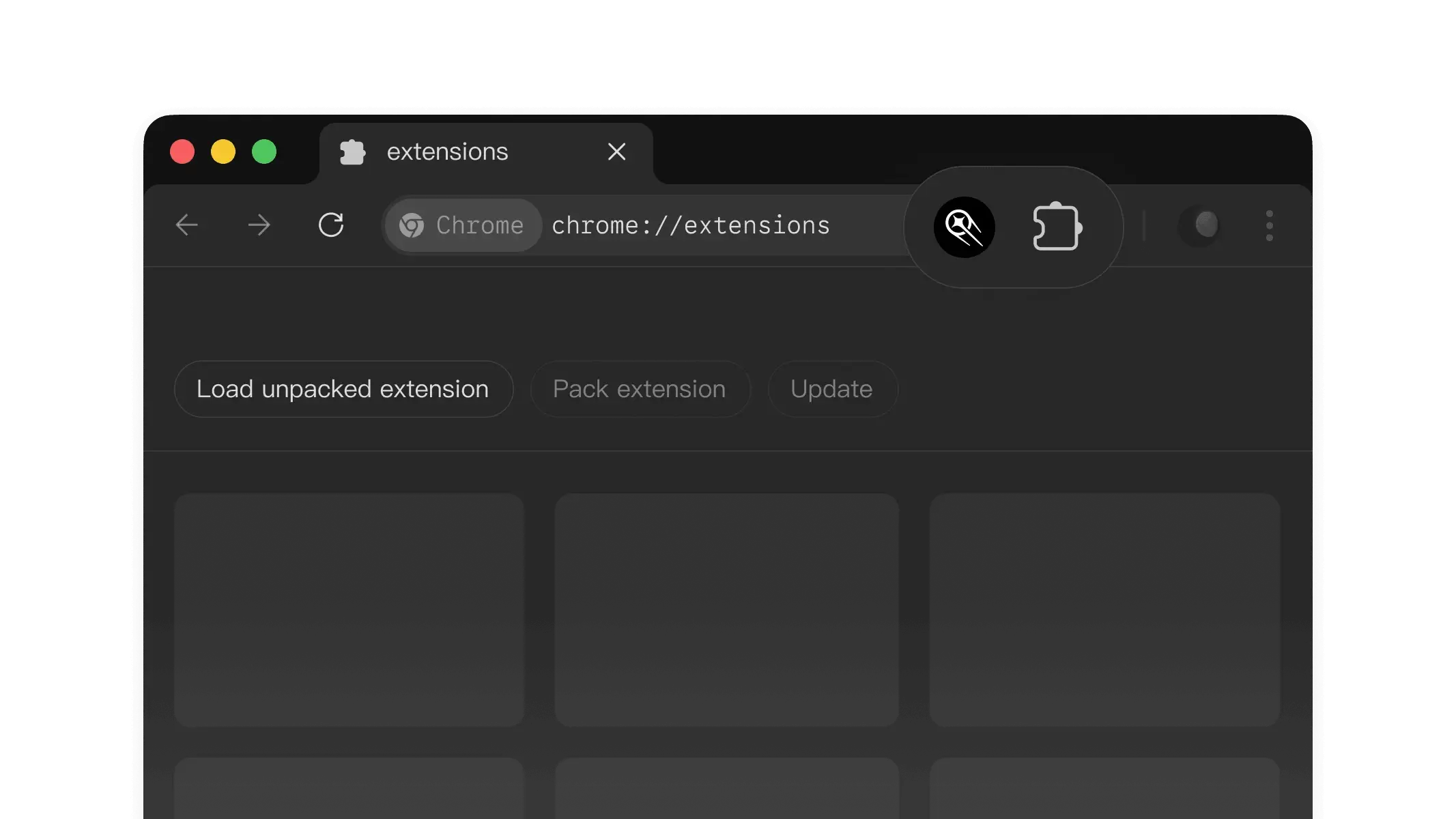Click the red close window button
The image size is (1456, 819).
[x=182, y=152]
